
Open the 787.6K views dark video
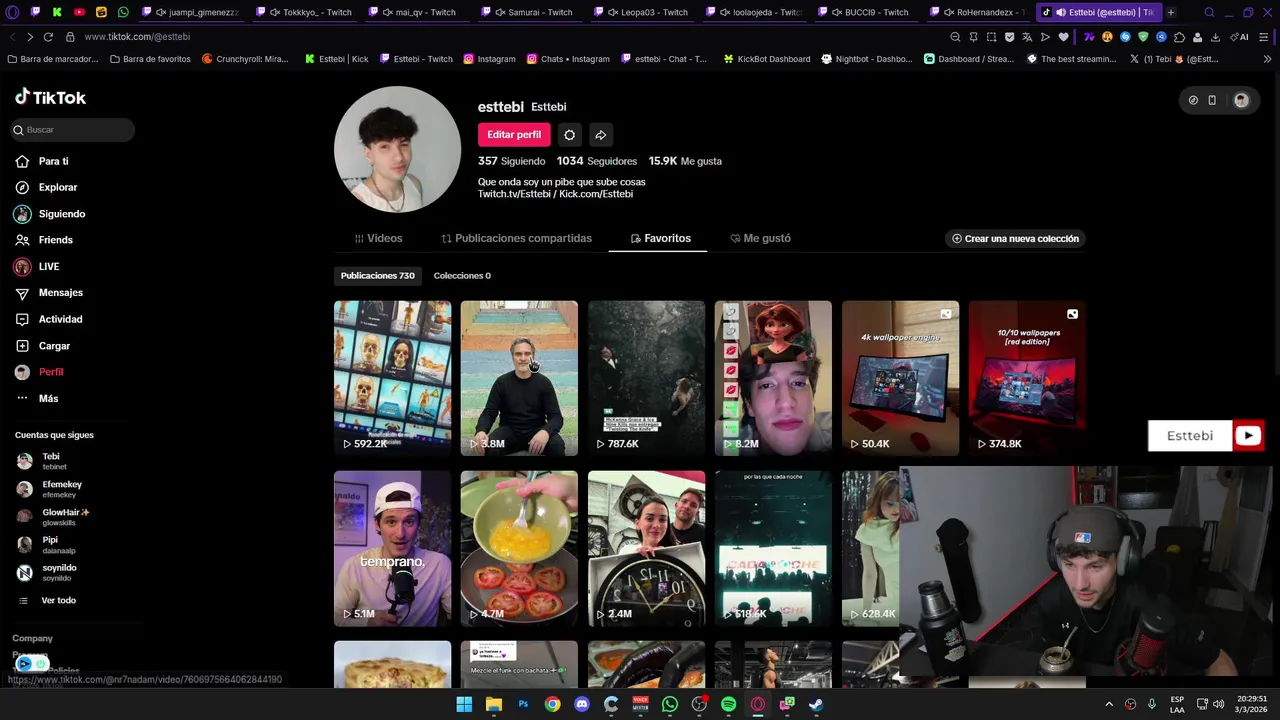tap(646, 378)
